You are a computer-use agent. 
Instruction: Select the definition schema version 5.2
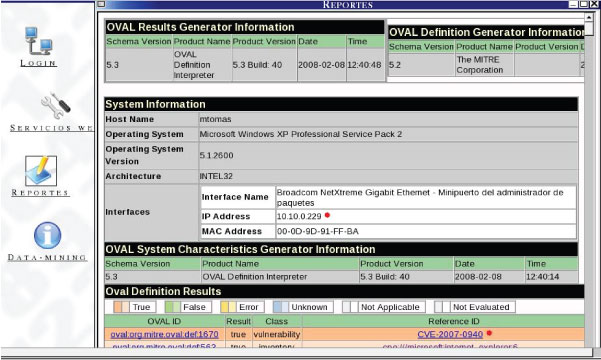395,65
